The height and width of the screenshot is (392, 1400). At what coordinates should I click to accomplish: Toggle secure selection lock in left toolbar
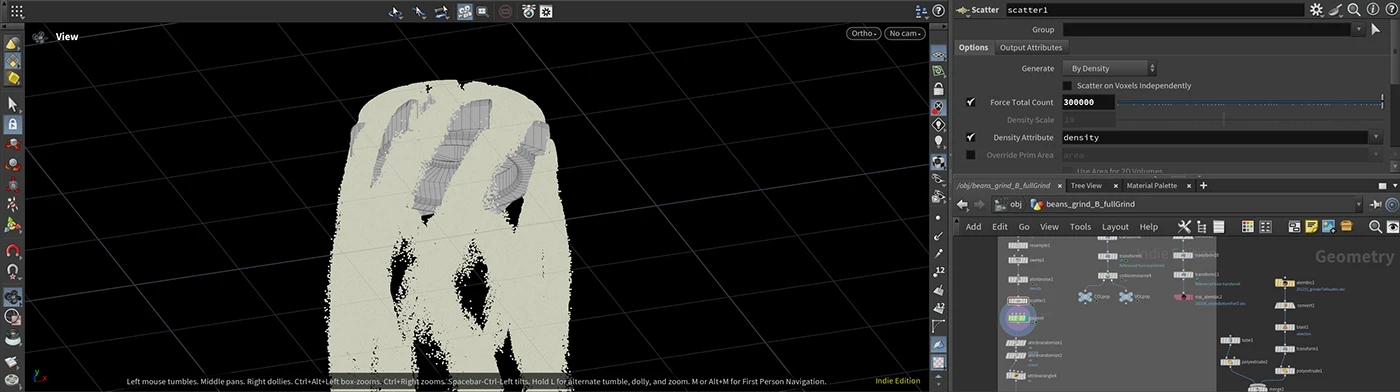pos(13,125)
